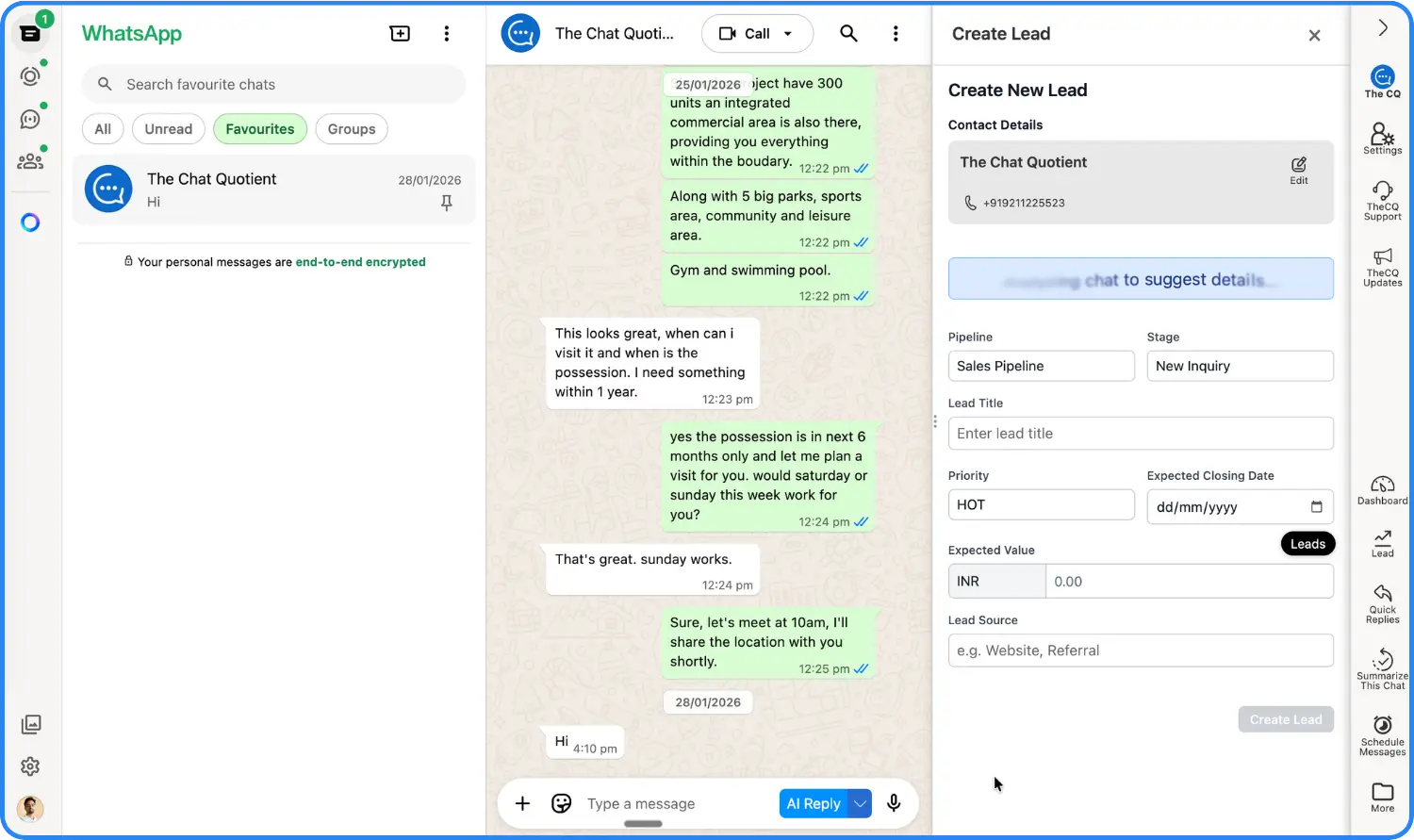Record a voice message with the microphone
The width and height of the screenshot is (1414, 840).
click(894, 803)
